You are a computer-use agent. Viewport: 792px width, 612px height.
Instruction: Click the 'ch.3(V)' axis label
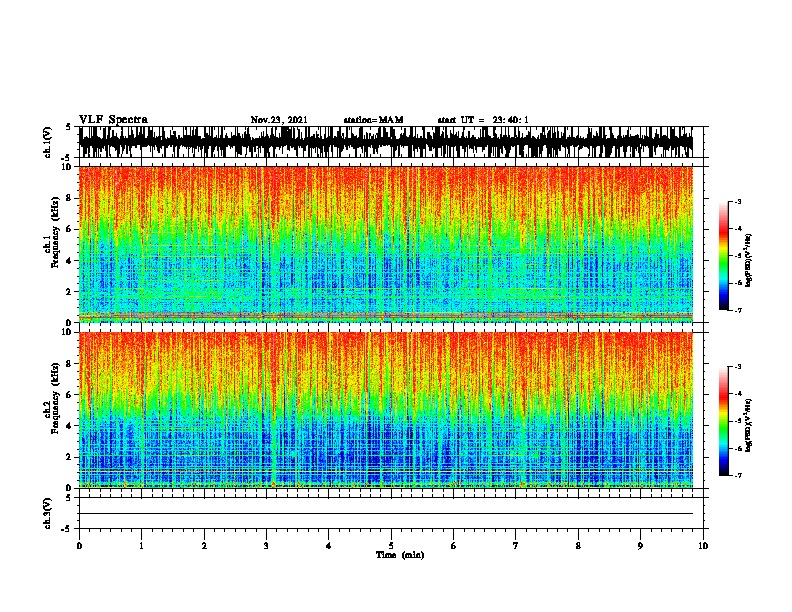(48, 513)
